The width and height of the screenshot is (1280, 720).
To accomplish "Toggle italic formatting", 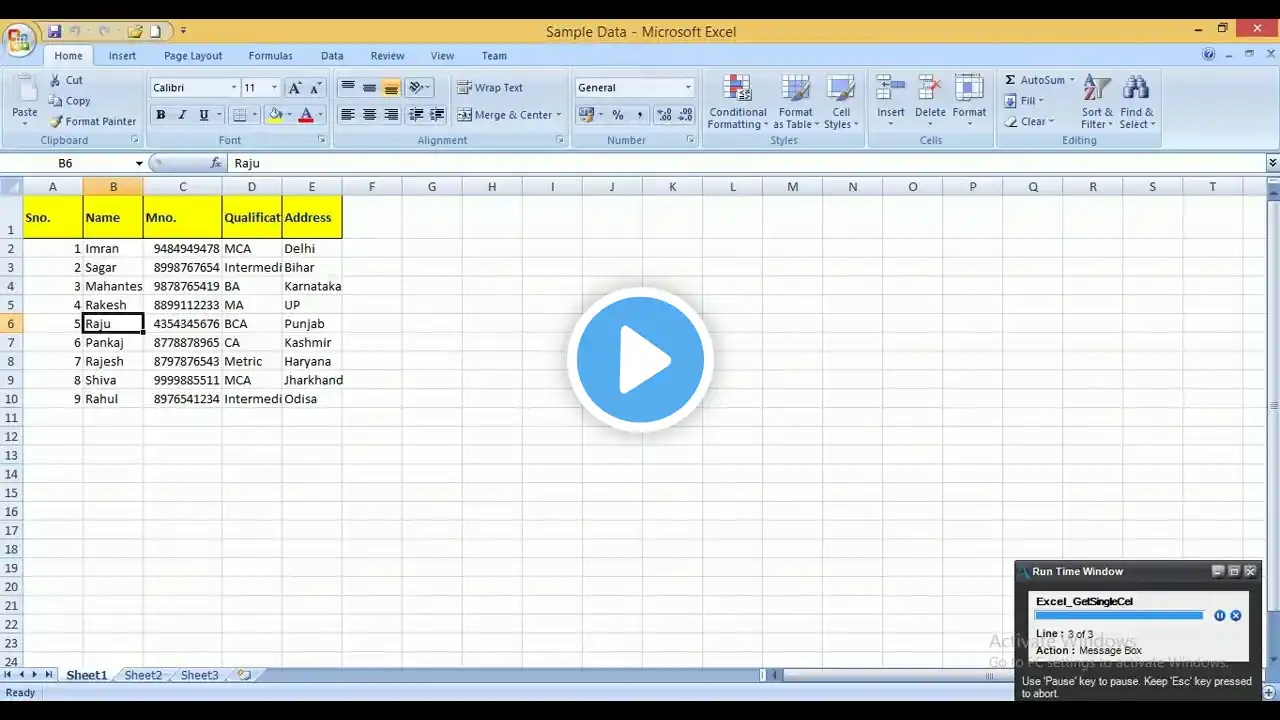I will coord(182,115).
